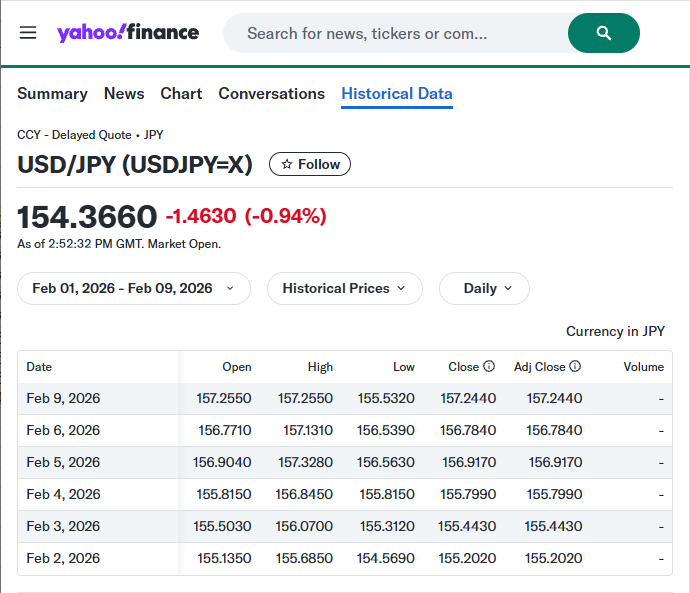The width and height of the screenshot is (690, 593).
Task: Open the Conversations tab
Action: [272, 94]
